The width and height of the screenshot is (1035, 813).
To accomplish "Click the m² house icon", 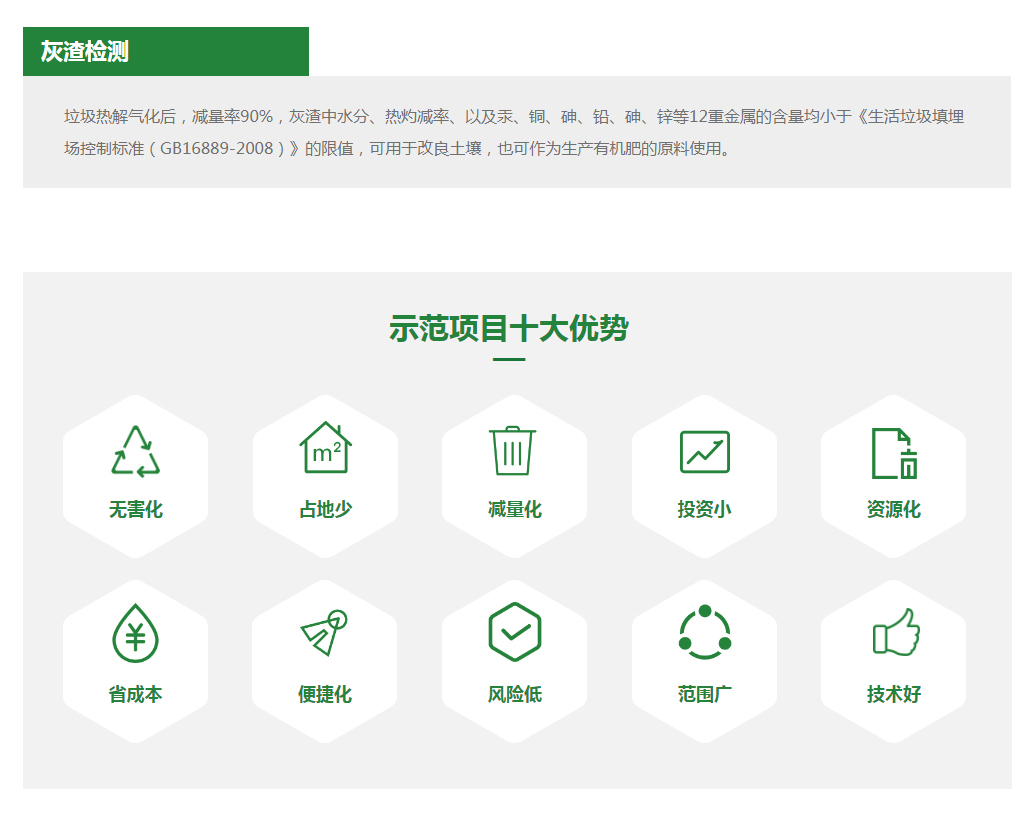I will [x=325, y=448].
